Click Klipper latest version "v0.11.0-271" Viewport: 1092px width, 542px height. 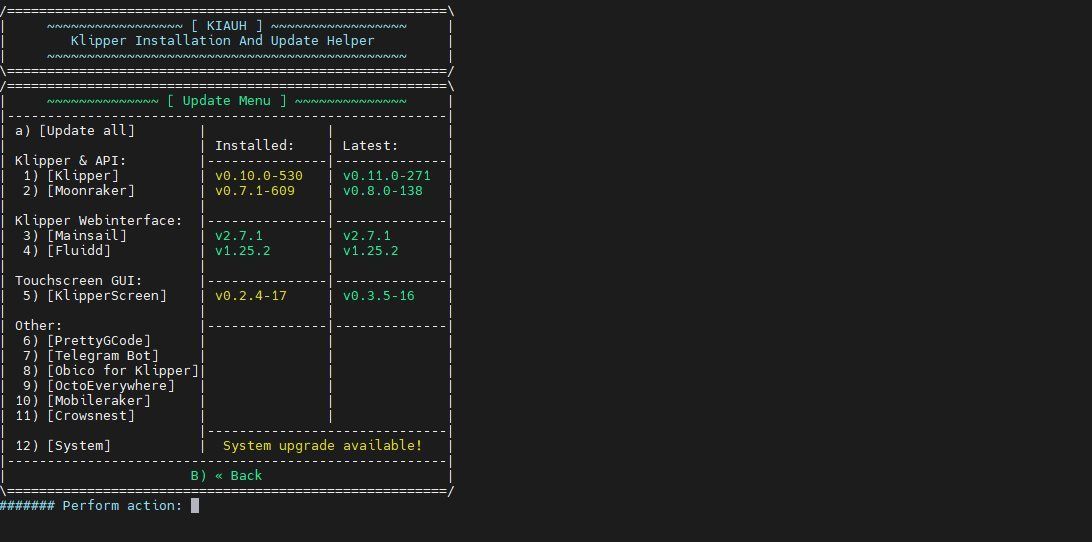(x=387, y=176)
